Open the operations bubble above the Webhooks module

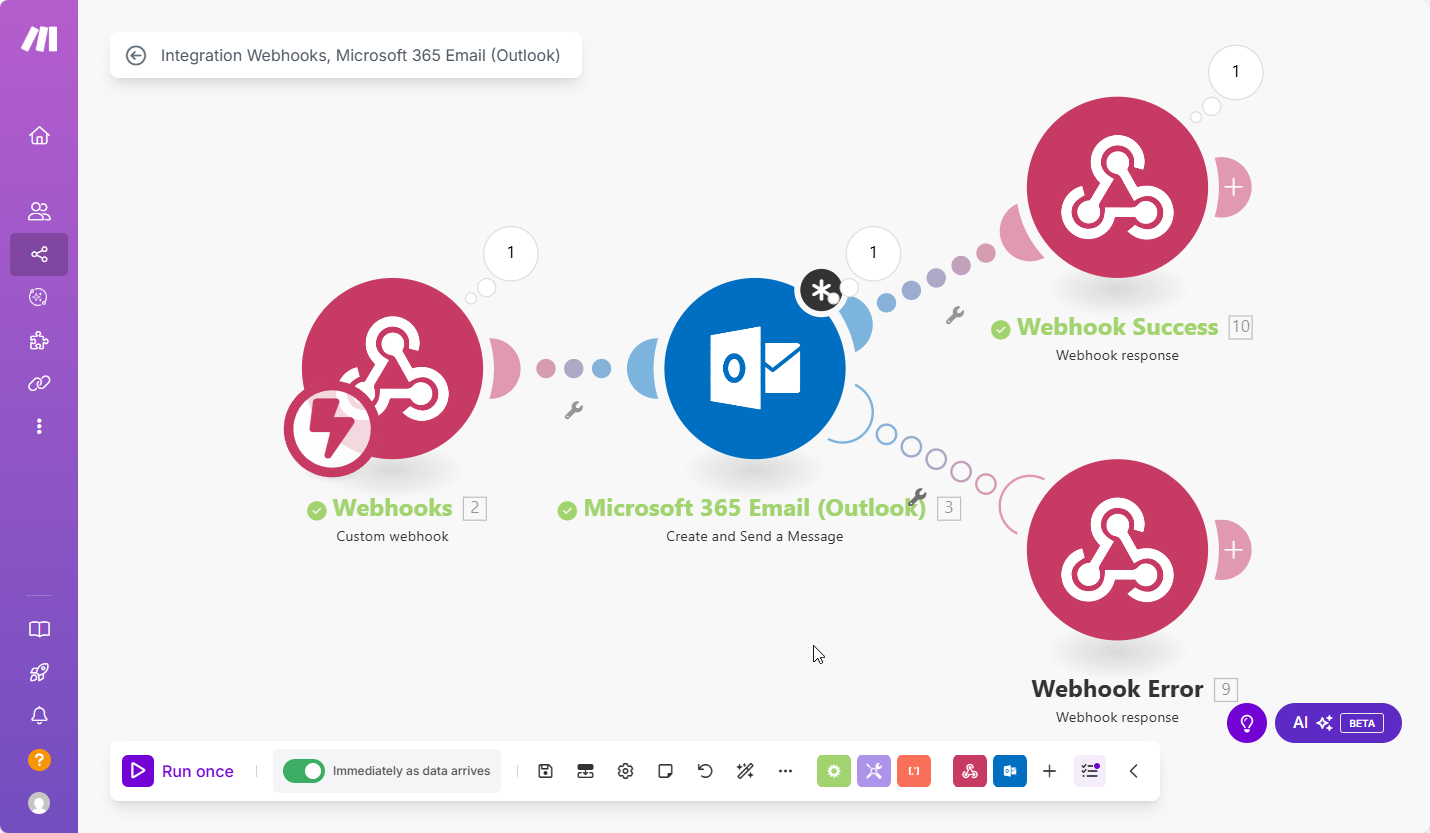pyautogui.click(x=511, y=253)
